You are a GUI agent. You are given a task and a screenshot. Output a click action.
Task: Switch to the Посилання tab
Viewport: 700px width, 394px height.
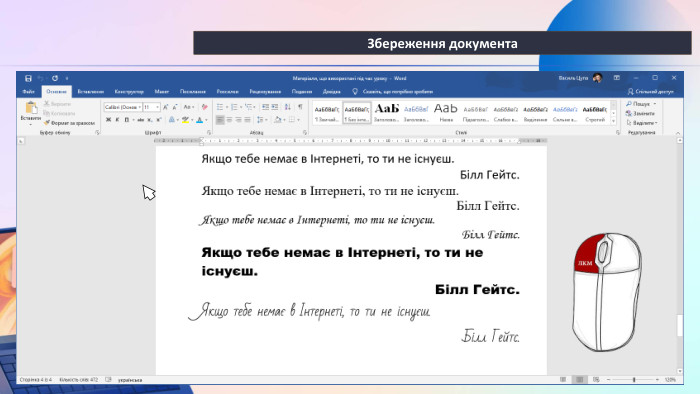click(x=193, y=91)
